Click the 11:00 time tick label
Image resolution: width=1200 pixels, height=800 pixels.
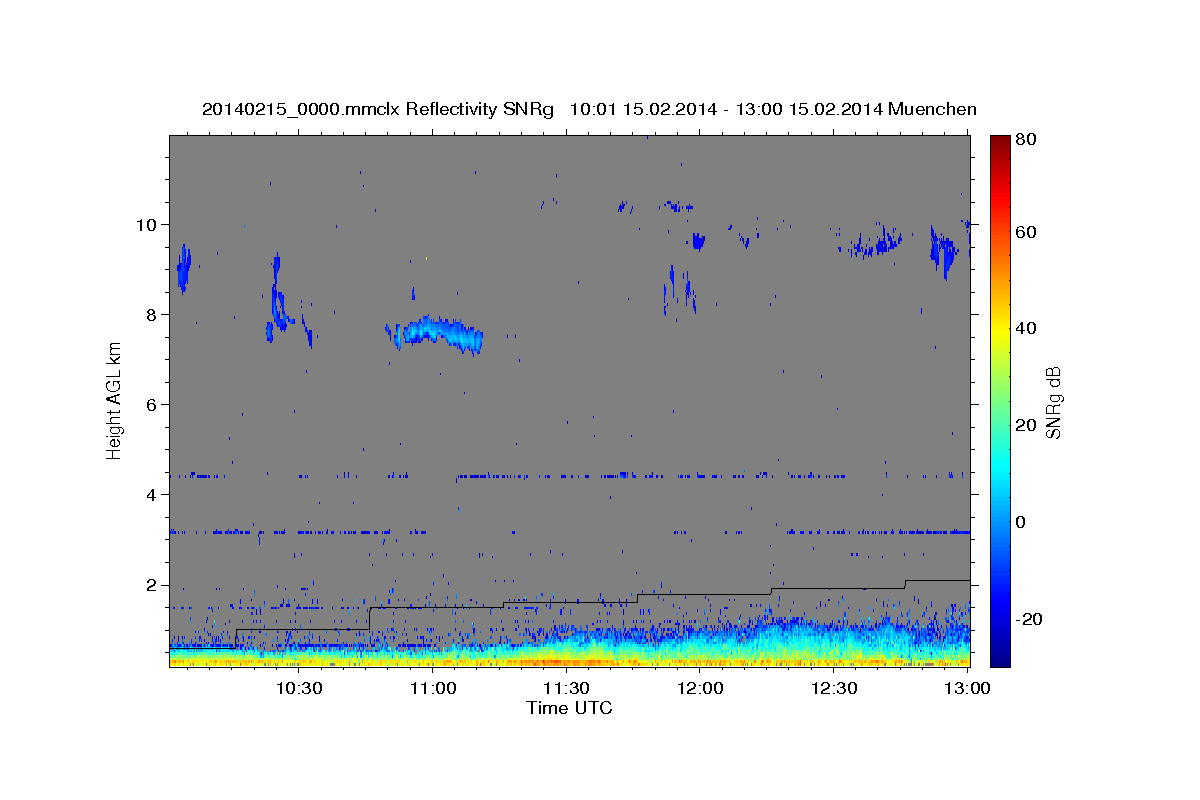tap(433, 688)
